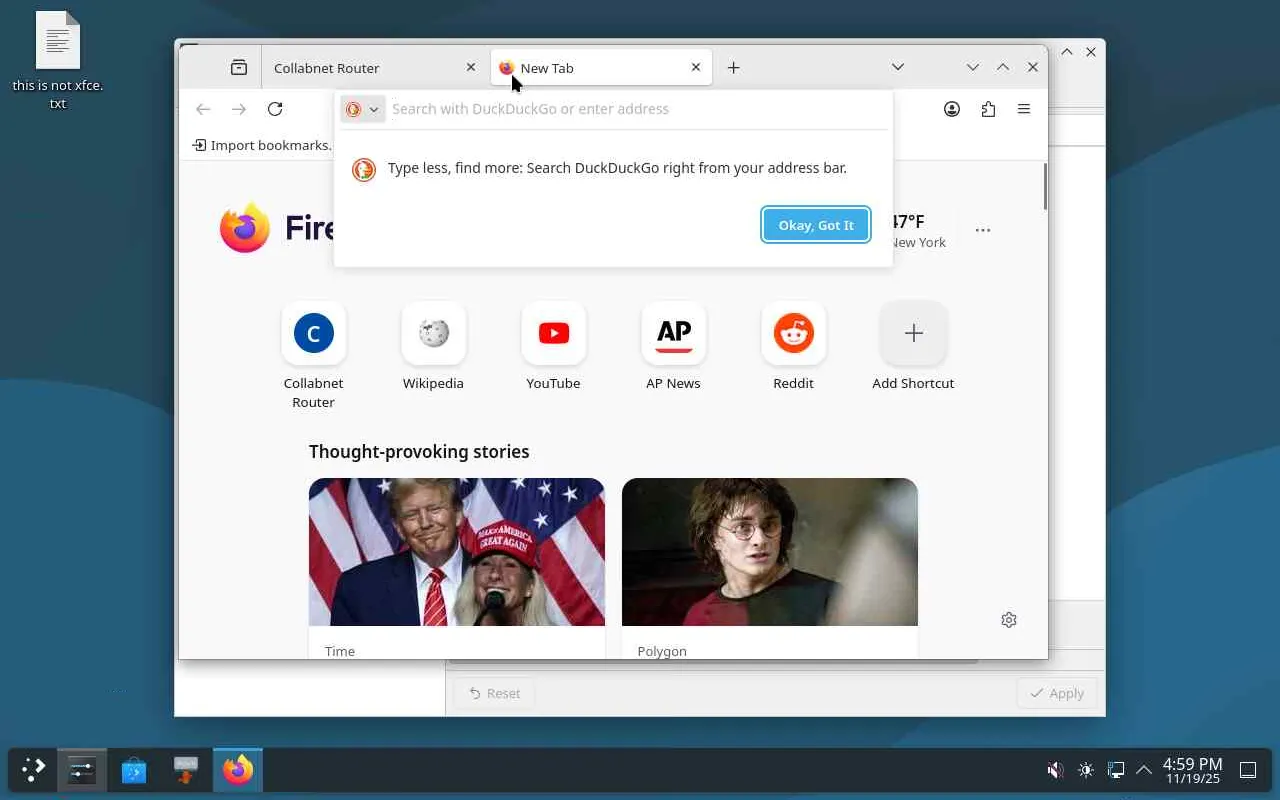This screenshot has height=800, width=1280.
Task: Click Reset in the background settings window
Action: tap(495, 693)
